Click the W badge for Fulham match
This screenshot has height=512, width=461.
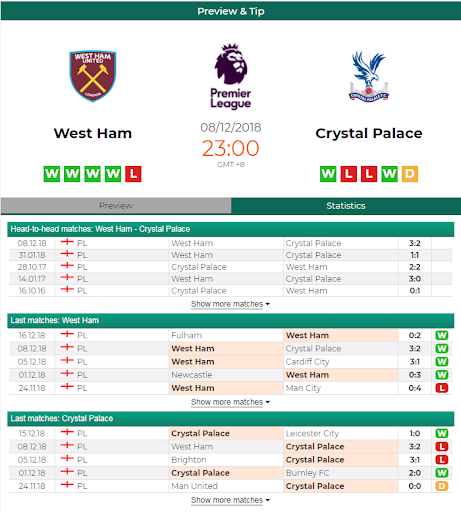coord(442,335)
